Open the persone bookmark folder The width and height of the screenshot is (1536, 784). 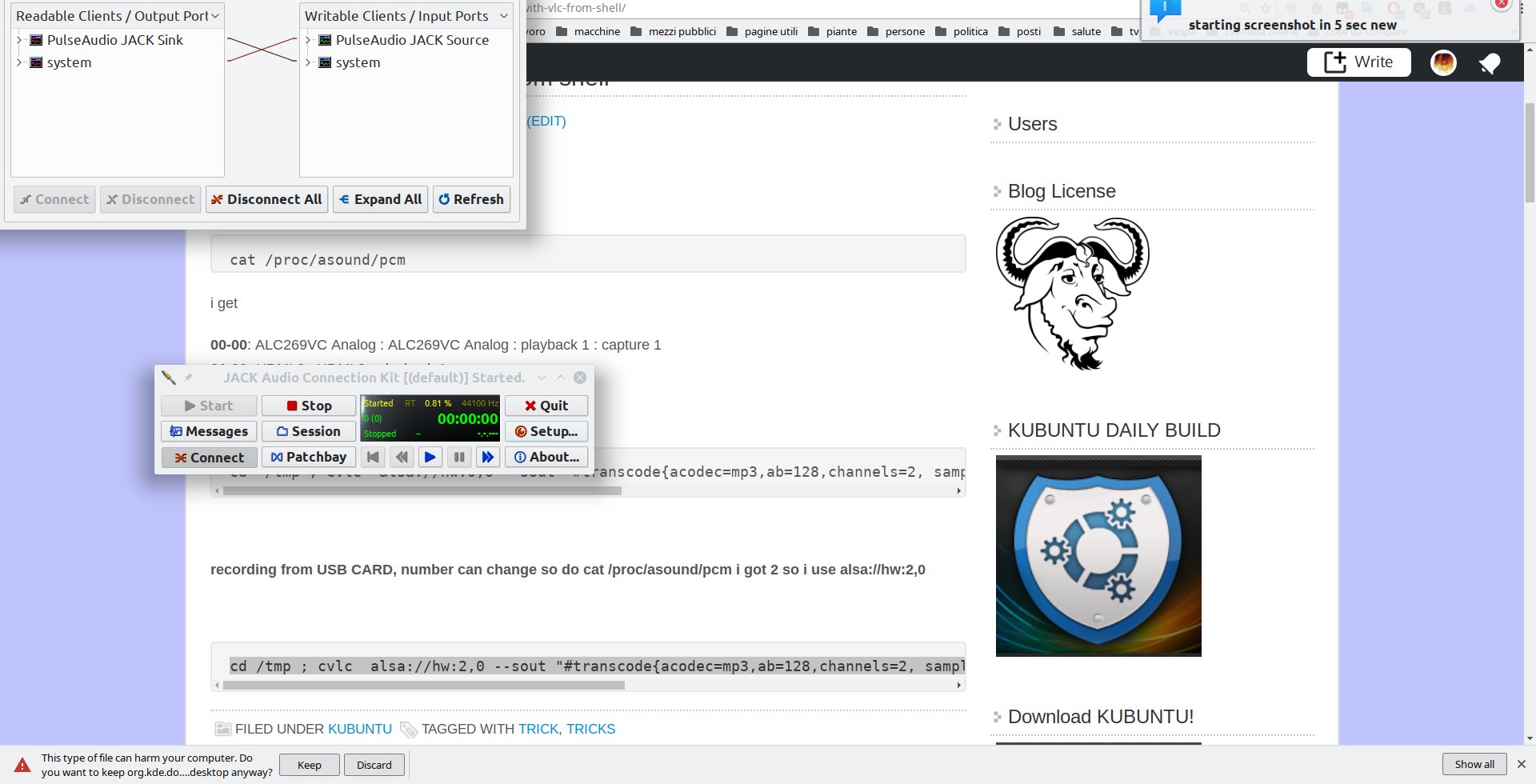(896, 31)
